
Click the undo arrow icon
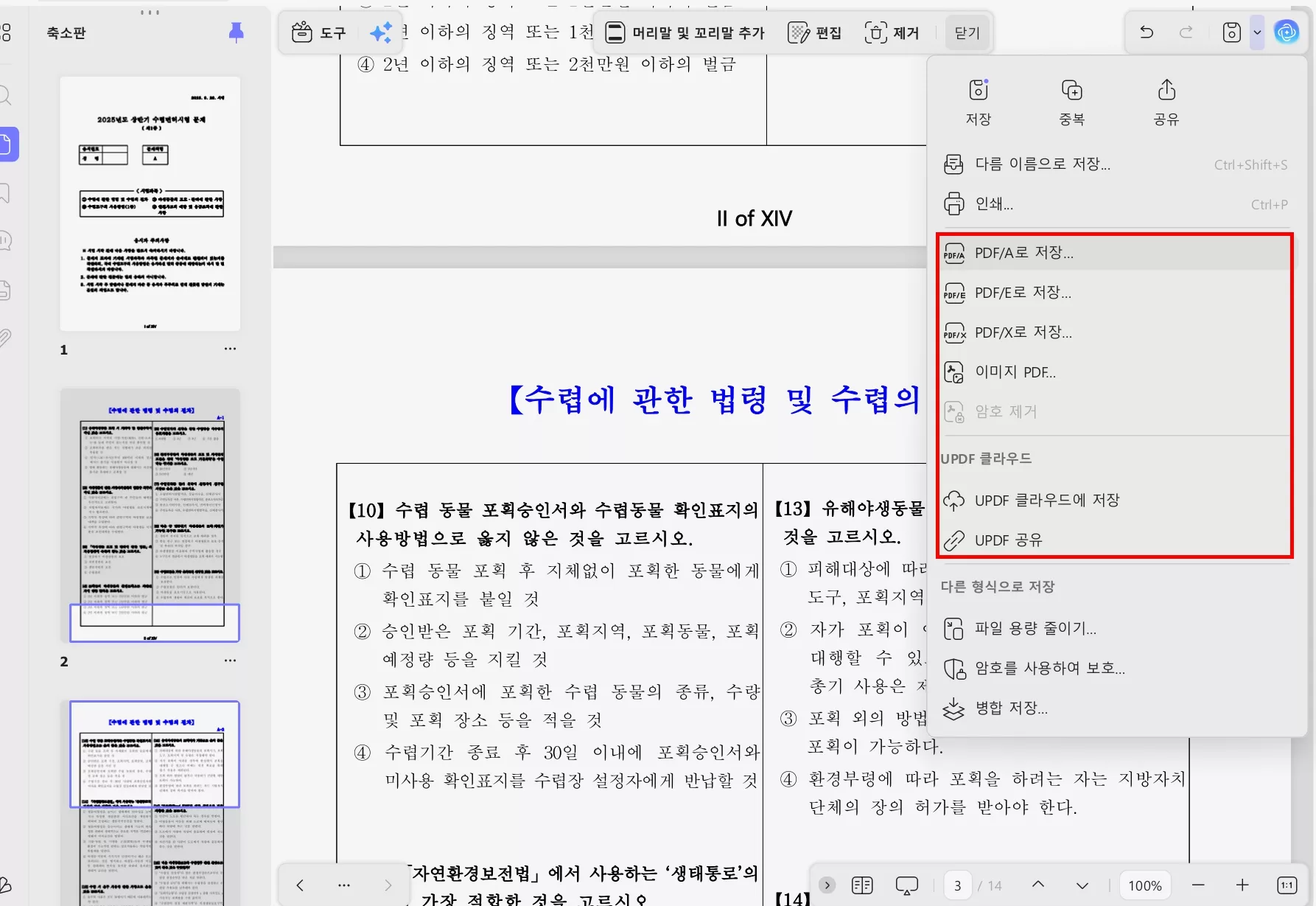(x=1147, y=32)
